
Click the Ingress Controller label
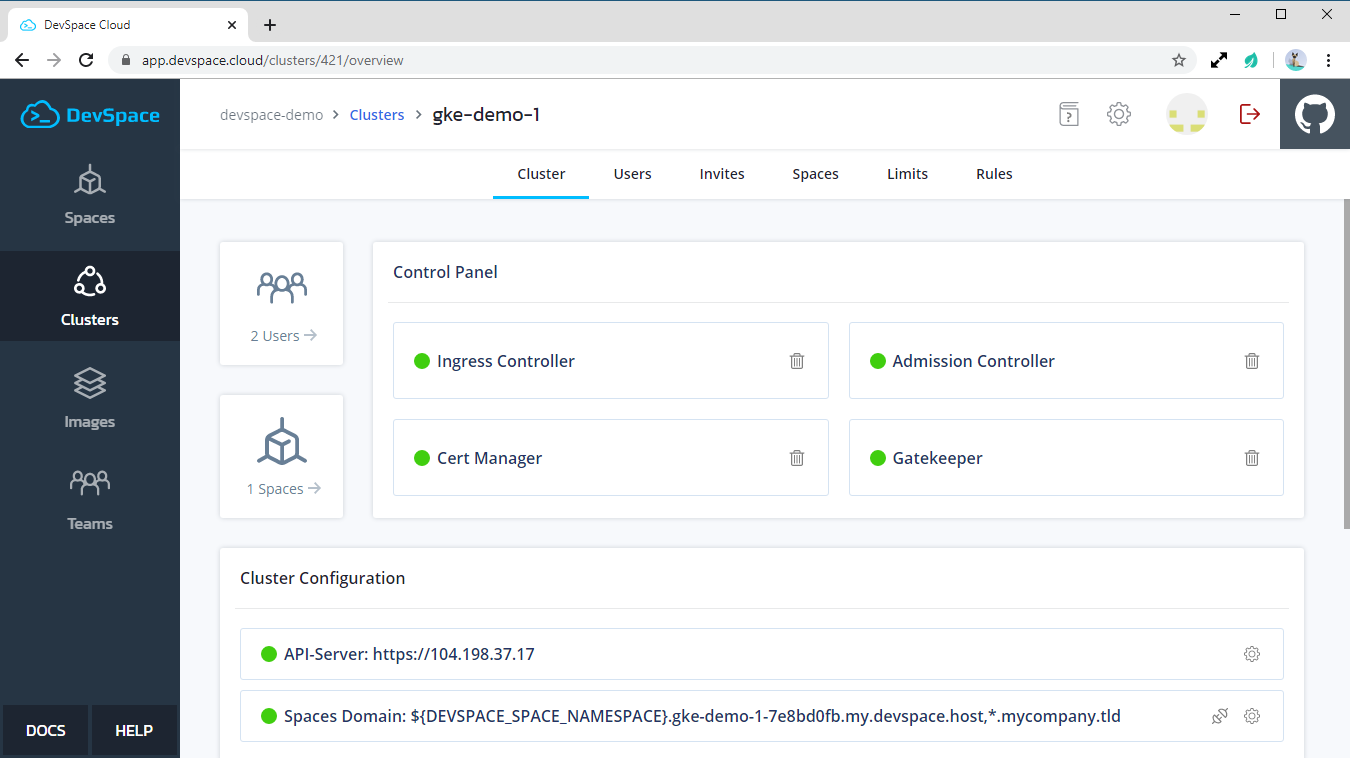(505, 361)
